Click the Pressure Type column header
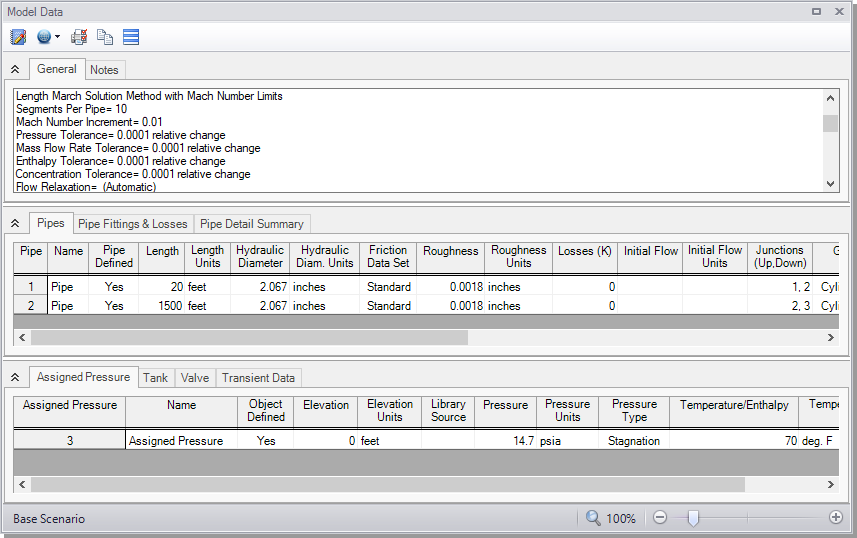857x538 pixels. click(x=634, y=411)
